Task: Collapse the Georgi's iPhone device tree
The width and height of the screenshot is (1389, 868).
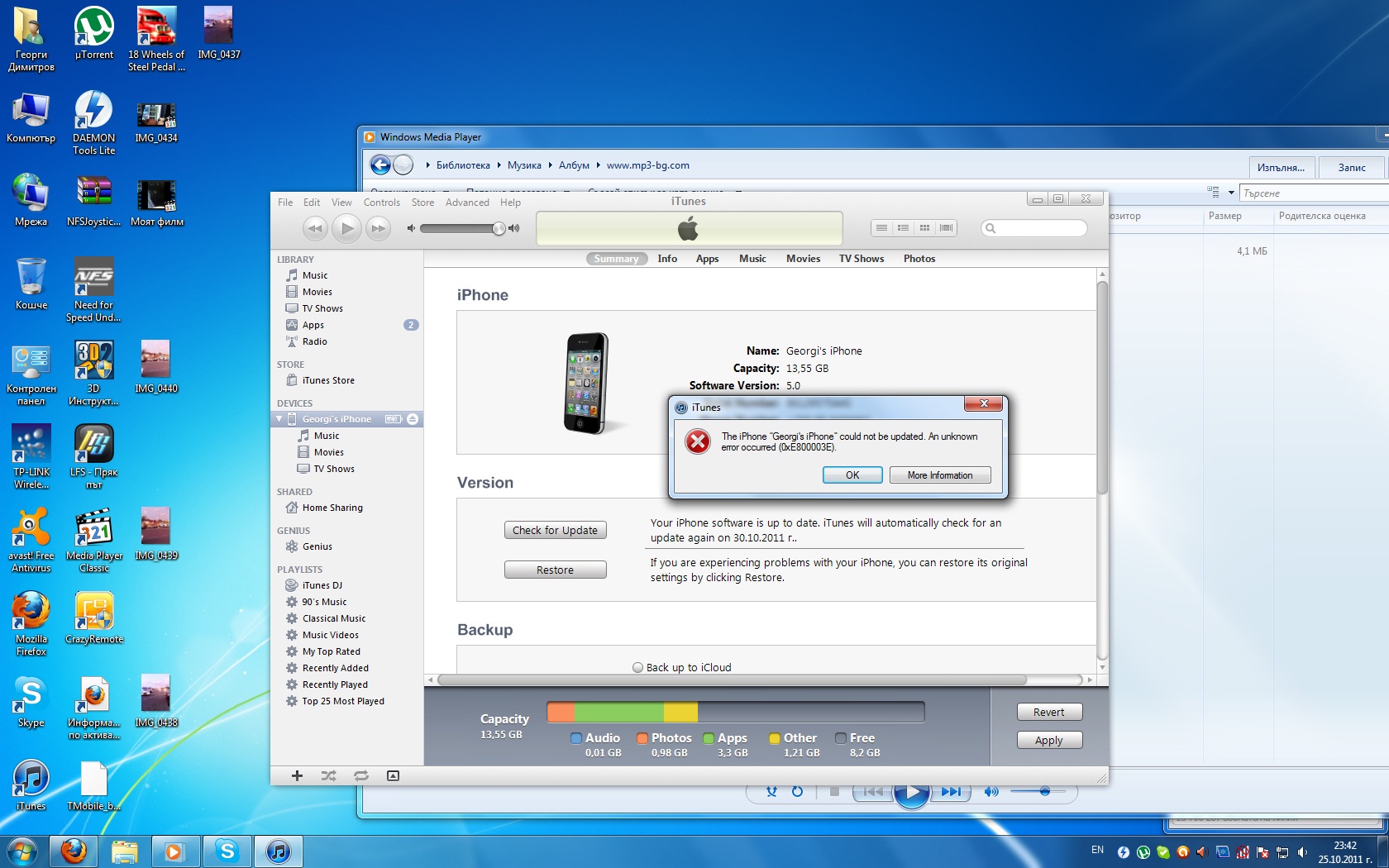Action: click(x=279, y=419)
